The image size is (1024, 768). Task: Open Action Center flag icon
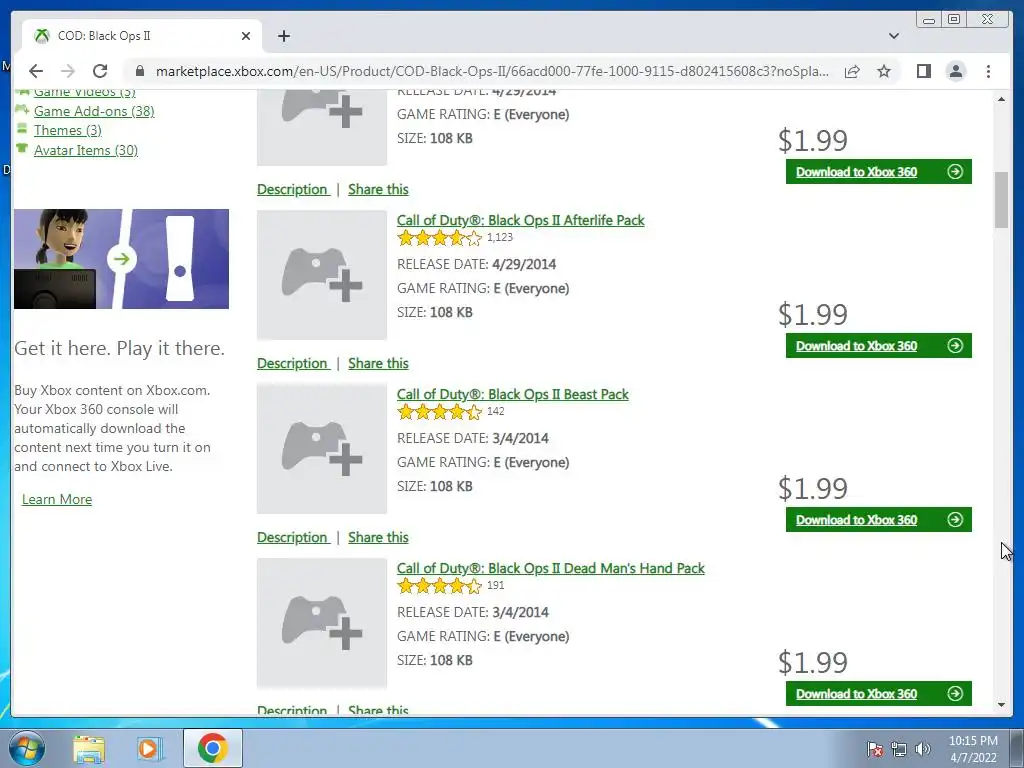pos(874,749)
